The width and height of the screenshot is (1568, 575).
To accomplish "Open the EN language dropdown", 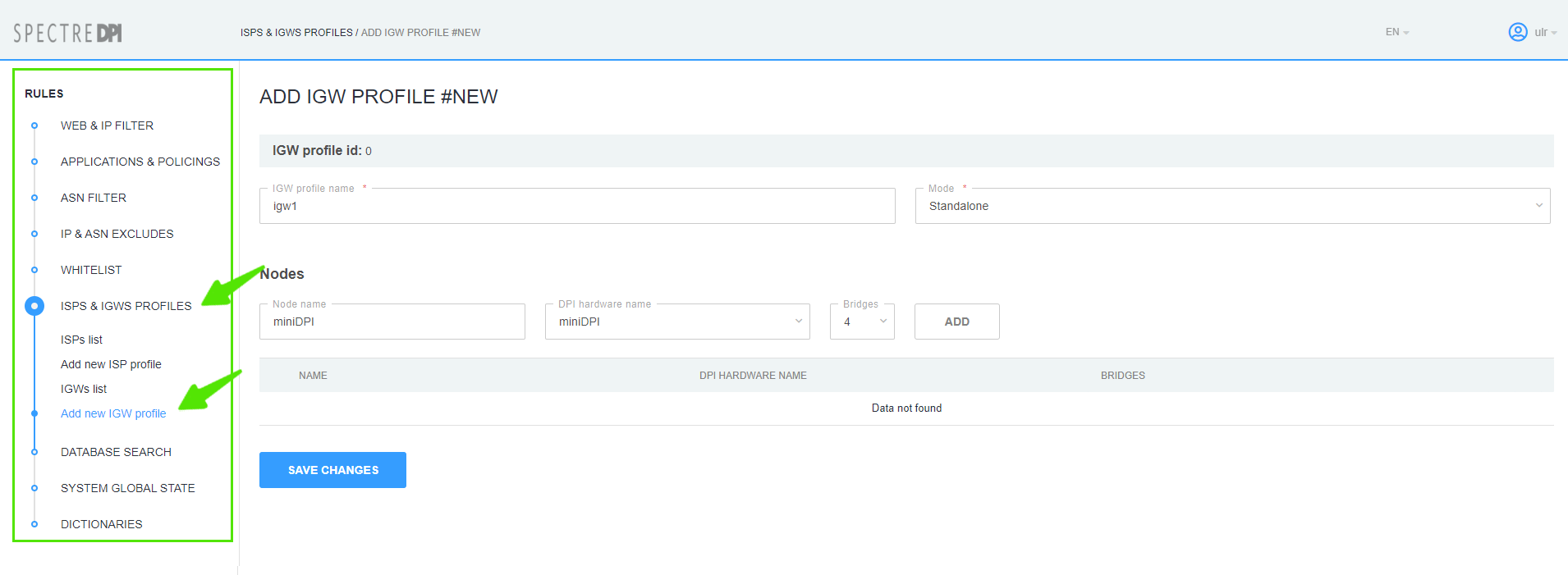I will pos(1396,32).
